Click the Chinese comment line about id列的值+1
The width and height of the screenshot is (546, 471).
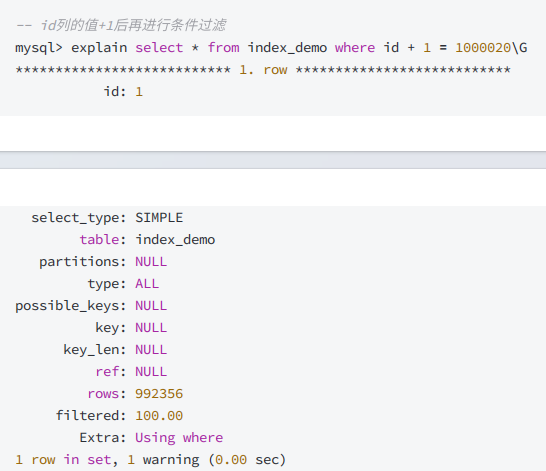[x=121, y=25]
